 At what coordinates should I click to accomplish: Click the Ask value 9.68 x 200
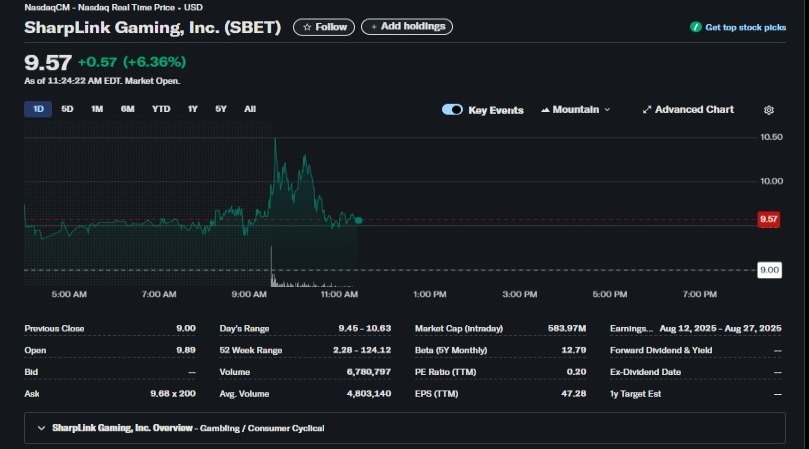(173, 393)
